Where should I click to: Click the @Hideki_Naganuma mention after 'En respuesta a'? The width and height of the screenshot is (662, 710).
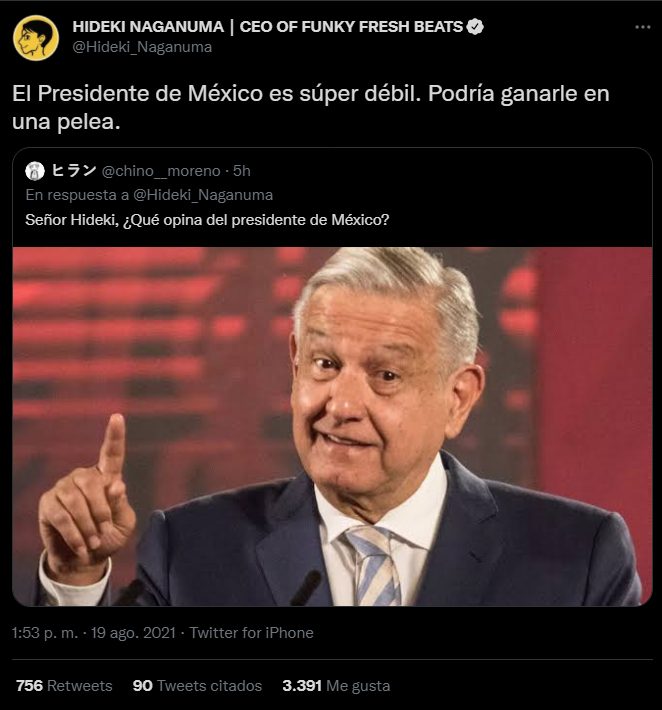203,194
